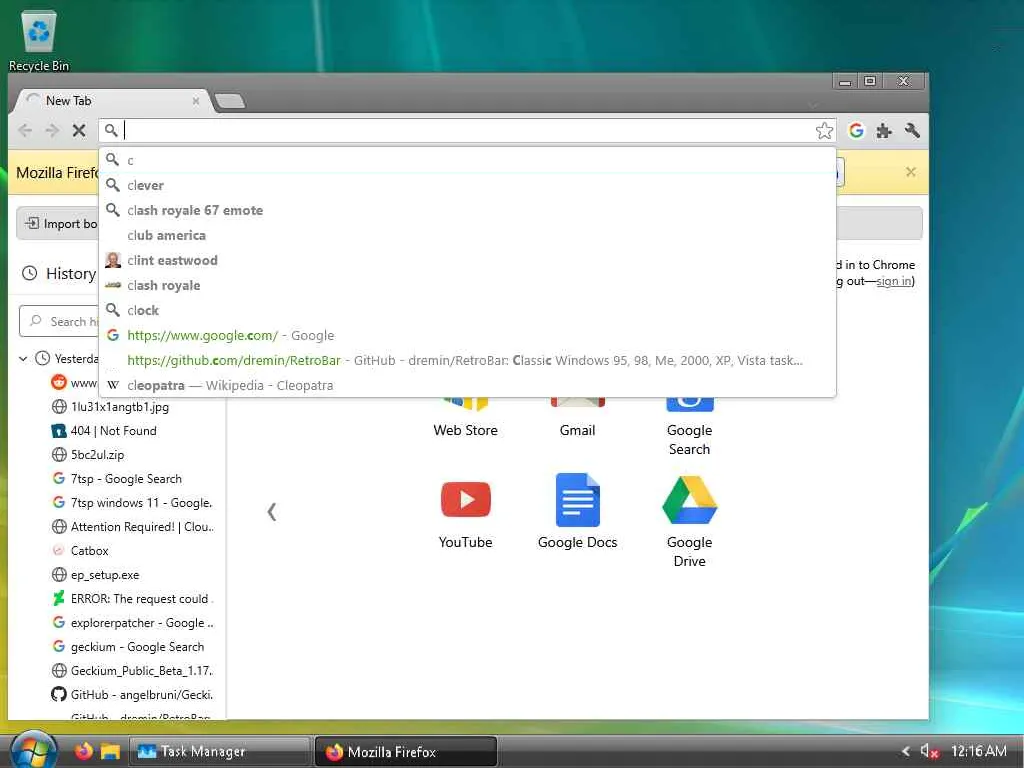
Task: Open the 'explorerpatcher - Google' history entry
Action: 132,623
